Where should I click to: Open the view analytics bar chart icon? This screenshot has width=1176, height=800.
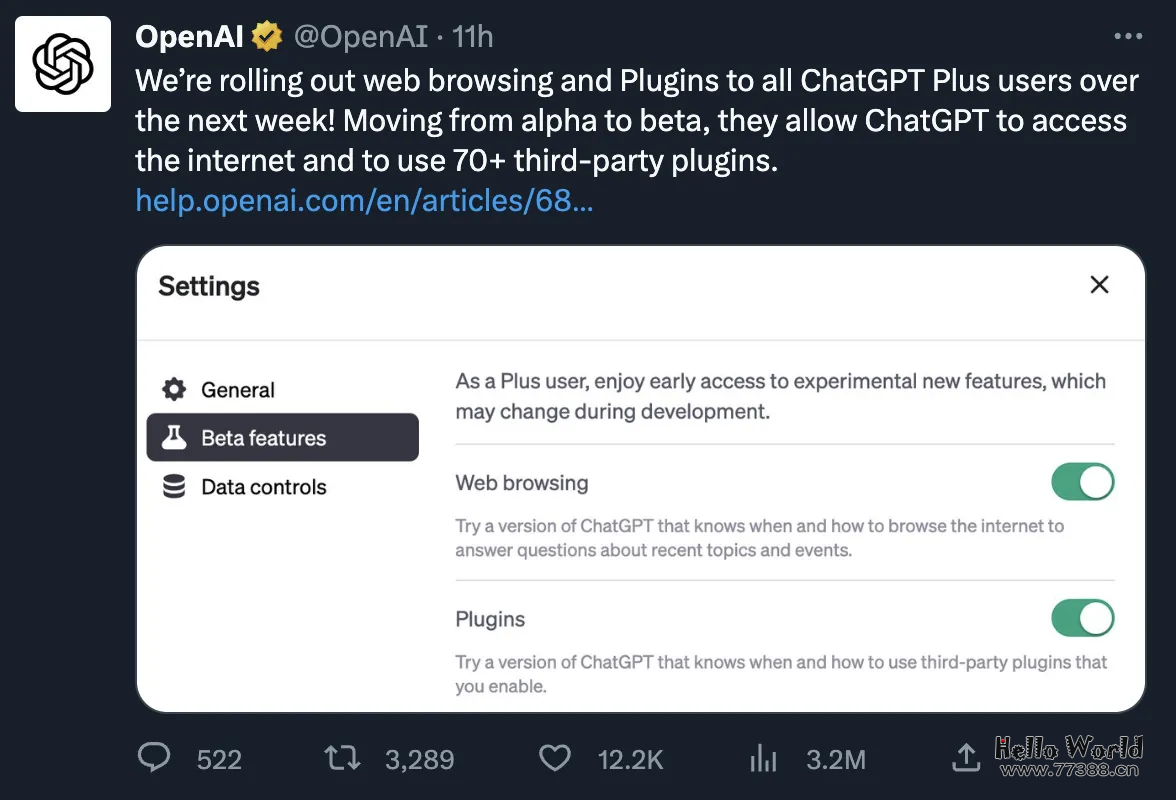(x=763, y=758)
